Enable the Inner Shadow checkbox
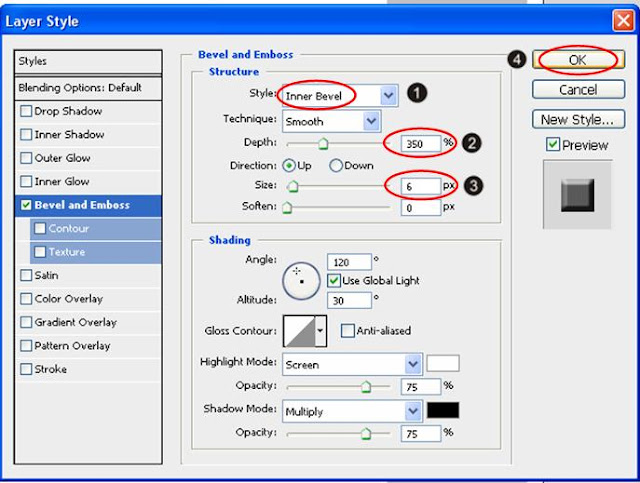 pos(26,134)
